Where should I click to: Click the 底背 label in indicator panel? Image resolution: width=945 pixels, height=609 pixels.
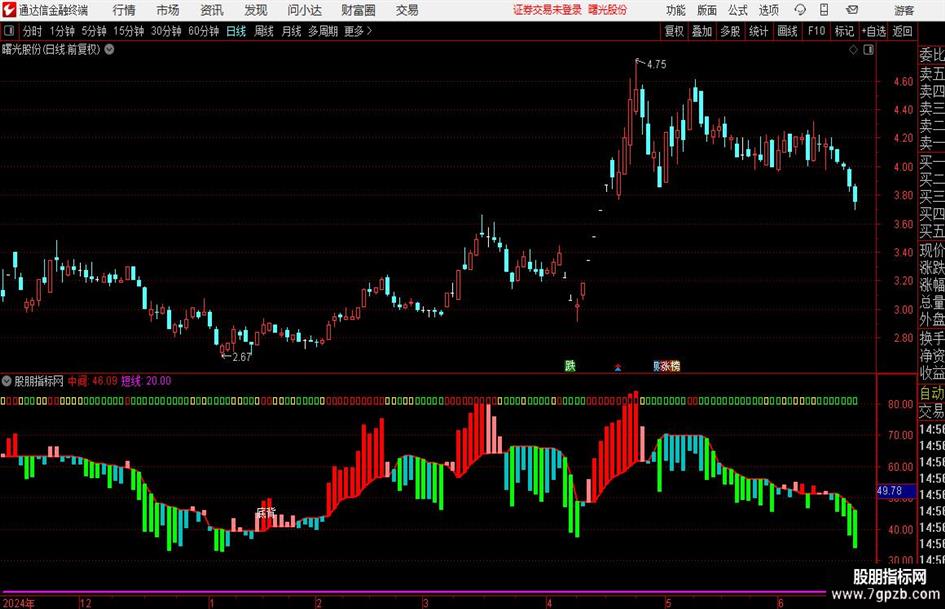266,513
